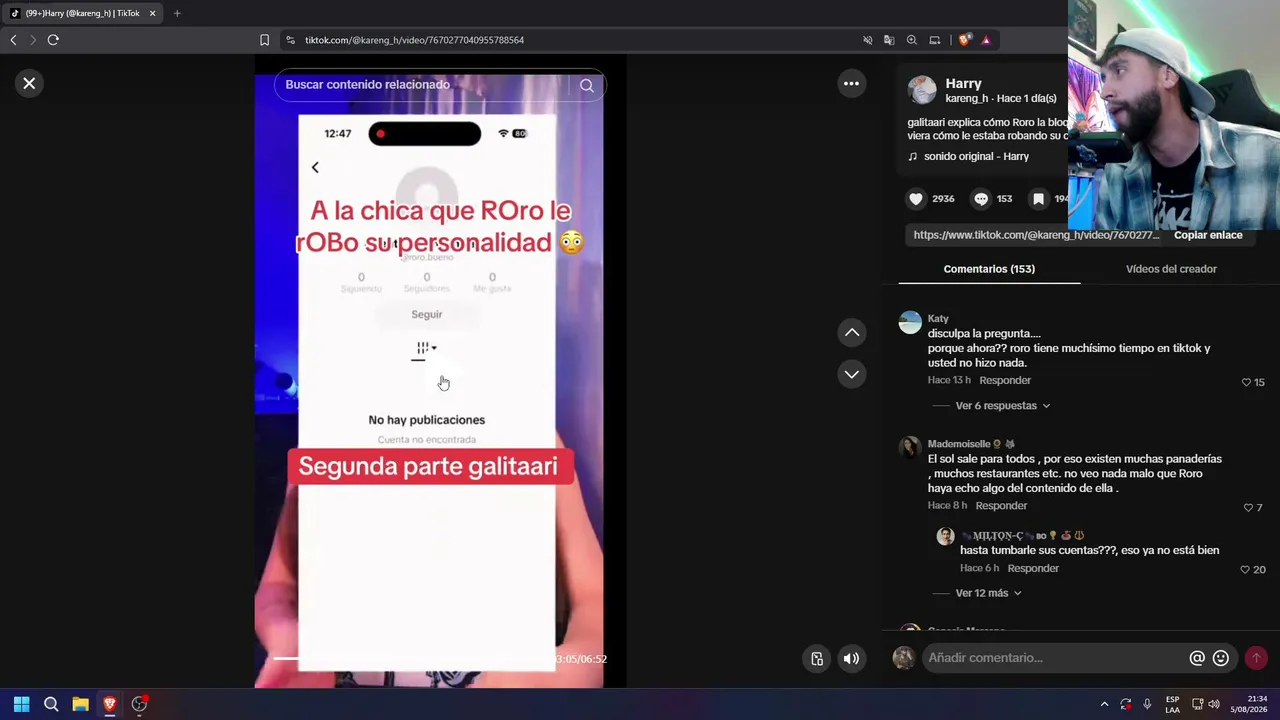1280x720 pixels.
Task: Expand 'Ver 12 más' replies
Action: click(989, 593)
